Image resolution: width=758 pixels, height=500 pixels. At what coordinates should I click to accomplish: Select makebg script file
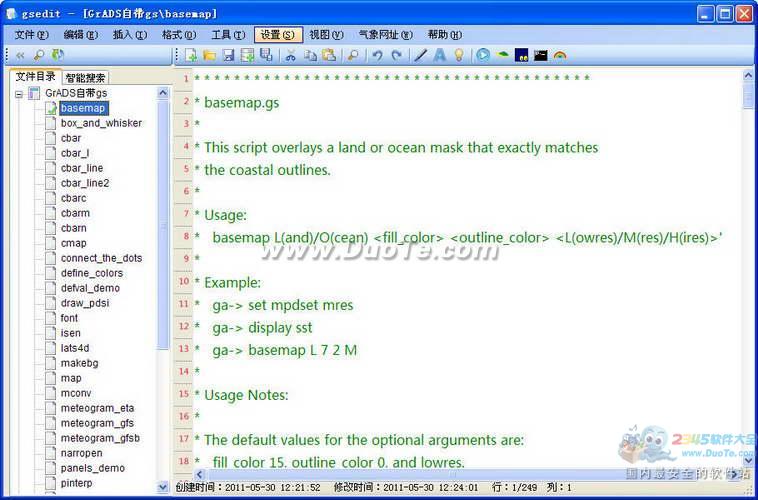pyautogui.click(x=80, y=363)
